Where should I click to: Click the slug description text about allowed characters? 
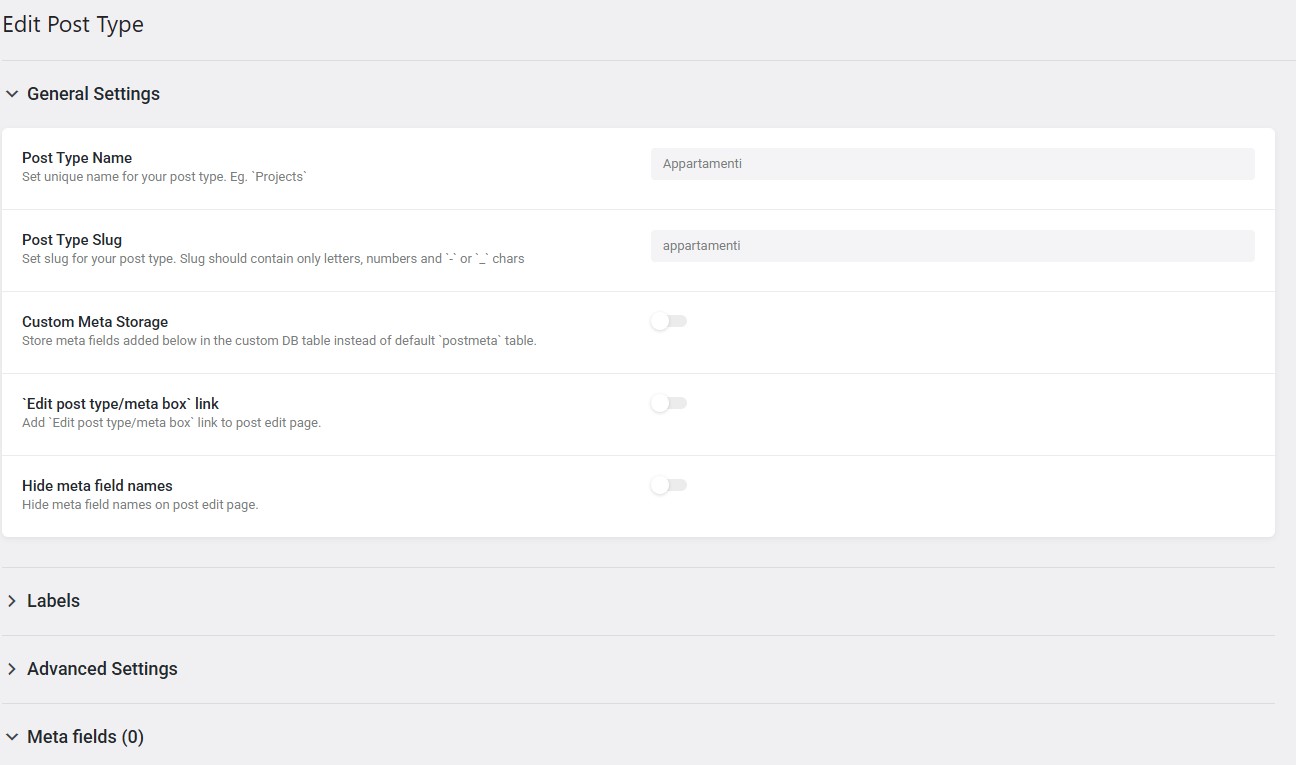[273, 259]
